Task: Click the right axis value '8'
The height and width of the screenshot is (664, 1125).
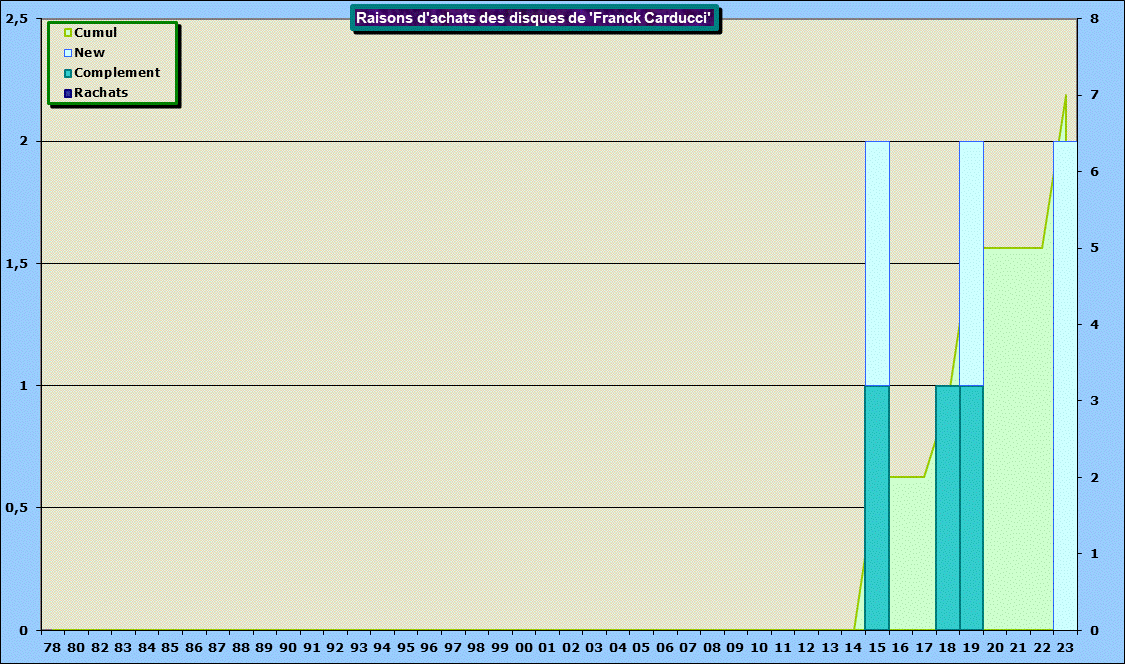Action: [x=1095, y=19]
